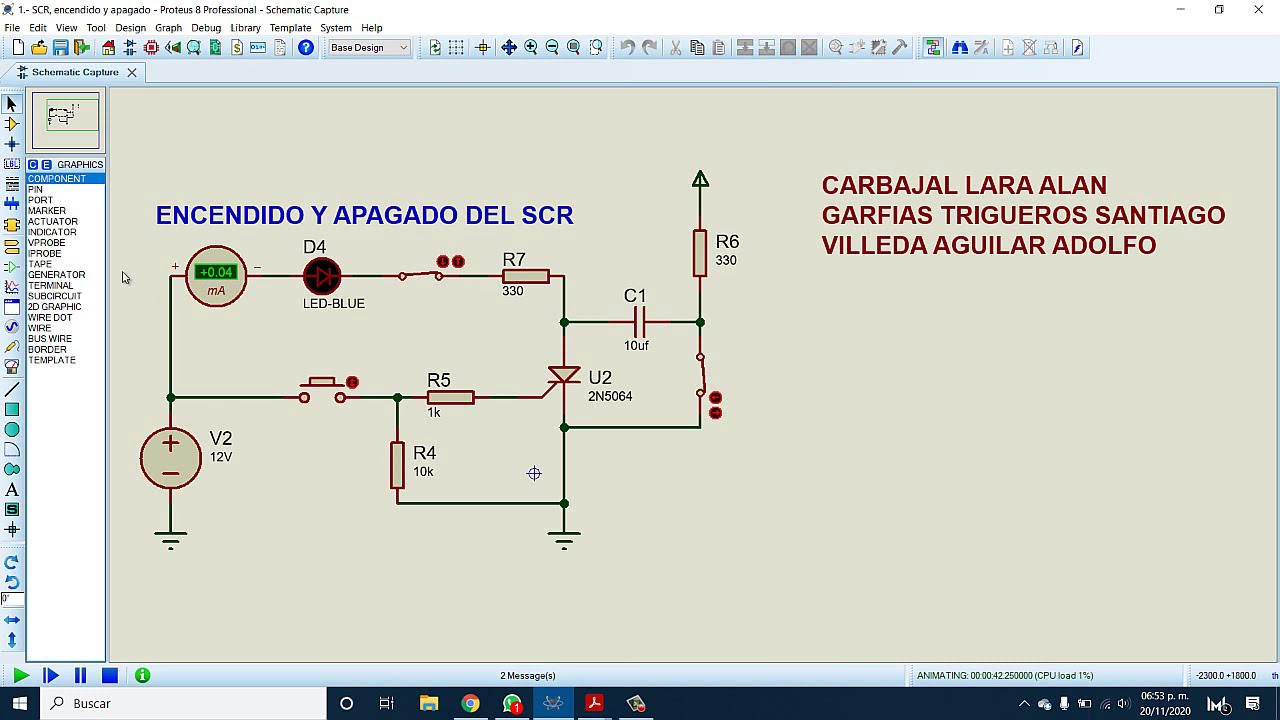Toggle wire autorouter icon in toolbar
1280x720 pixels.
point(933,47)
